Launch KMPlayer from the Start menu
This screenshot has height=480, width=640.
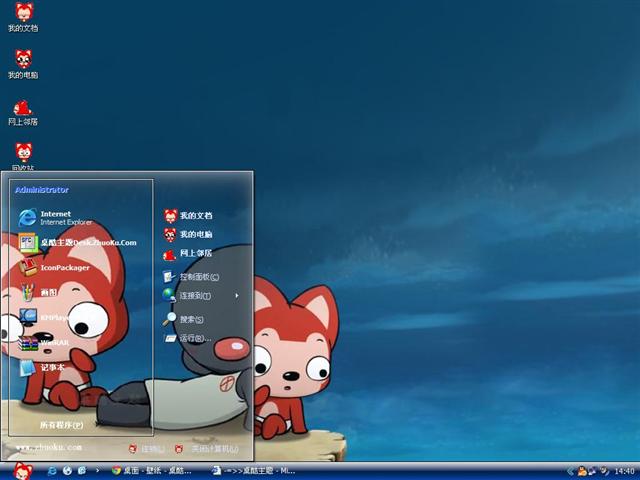coord(44,317)
